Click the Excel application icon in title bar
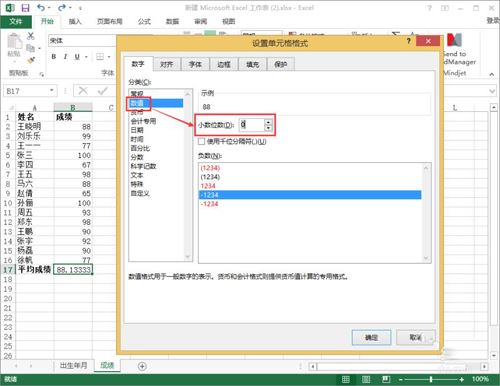 pyautogui.click(x=10, y=8)
